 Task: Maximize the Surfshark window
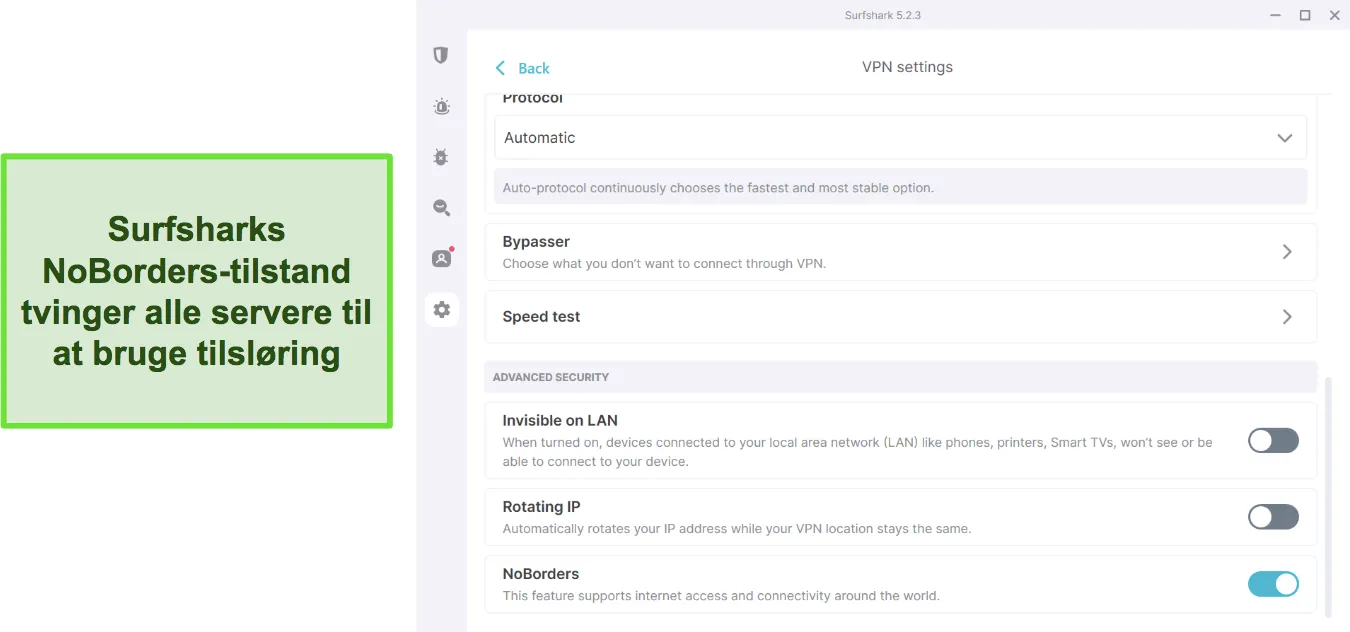(x=1305, y=15)
